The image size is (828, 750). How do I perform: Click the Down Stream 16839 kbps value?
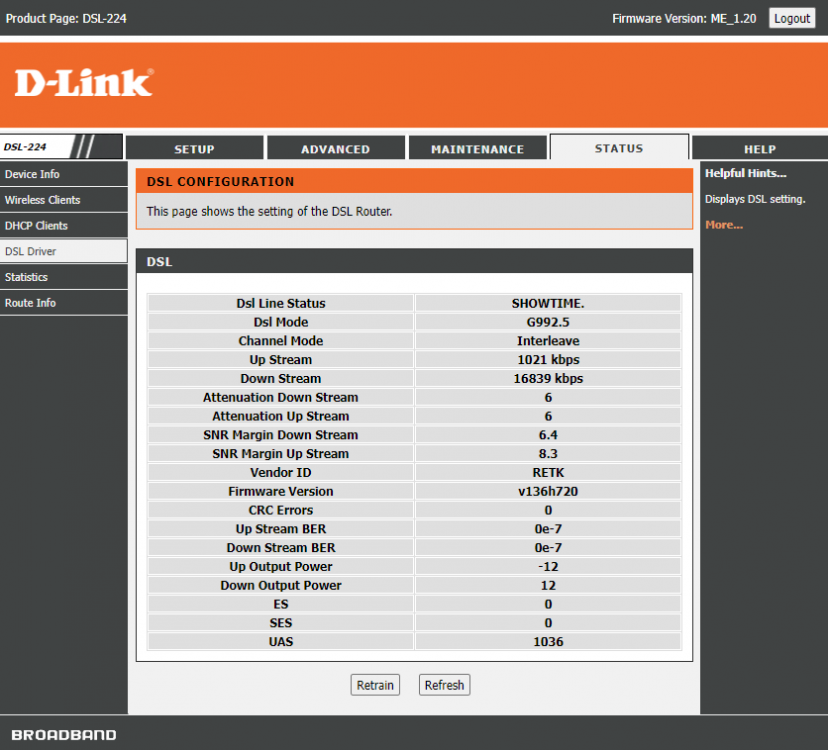pos(548,379)
